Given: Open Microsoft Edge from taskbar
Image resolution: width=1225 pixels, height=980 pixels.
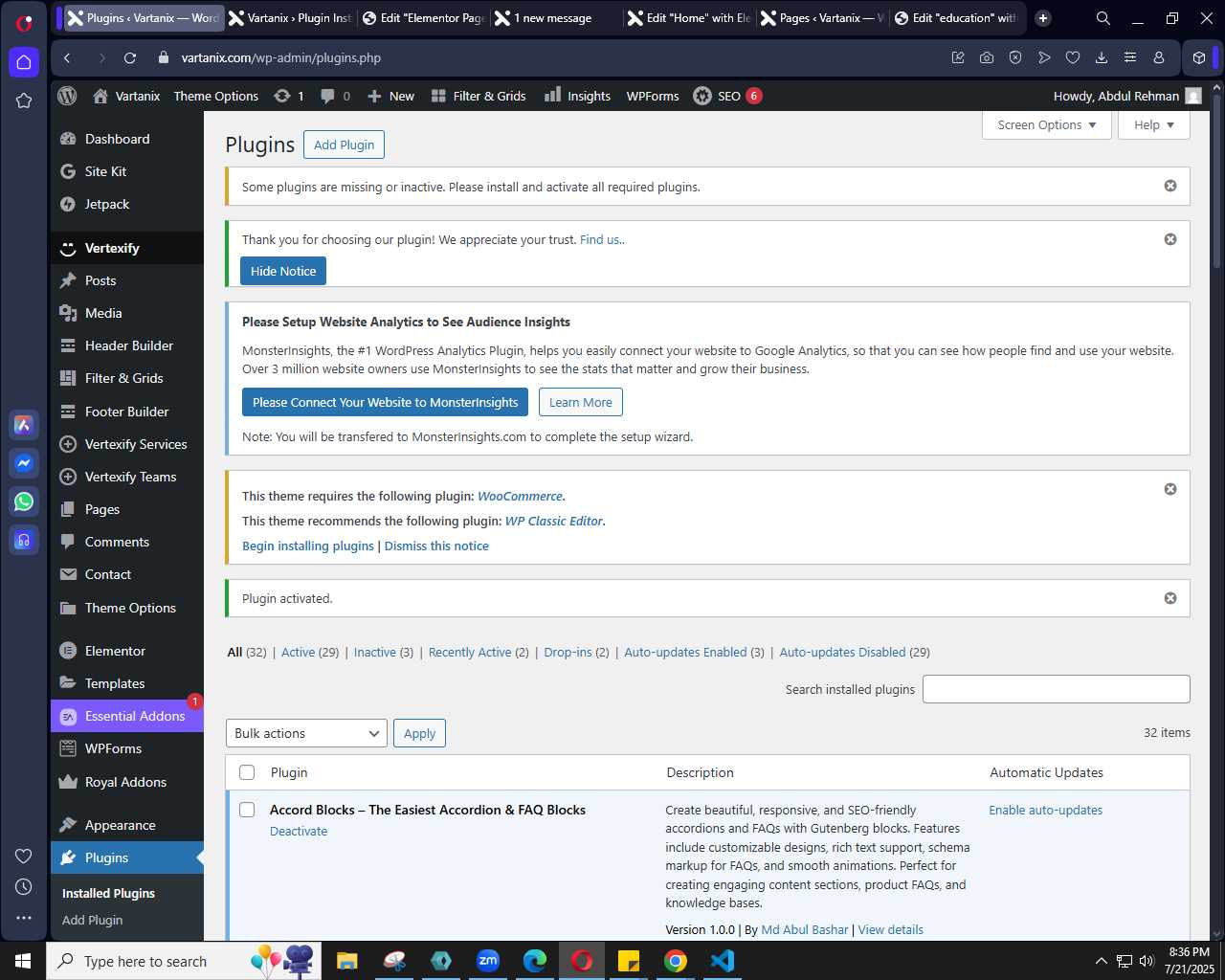Looking at the screenshot, I should [535, 961].
